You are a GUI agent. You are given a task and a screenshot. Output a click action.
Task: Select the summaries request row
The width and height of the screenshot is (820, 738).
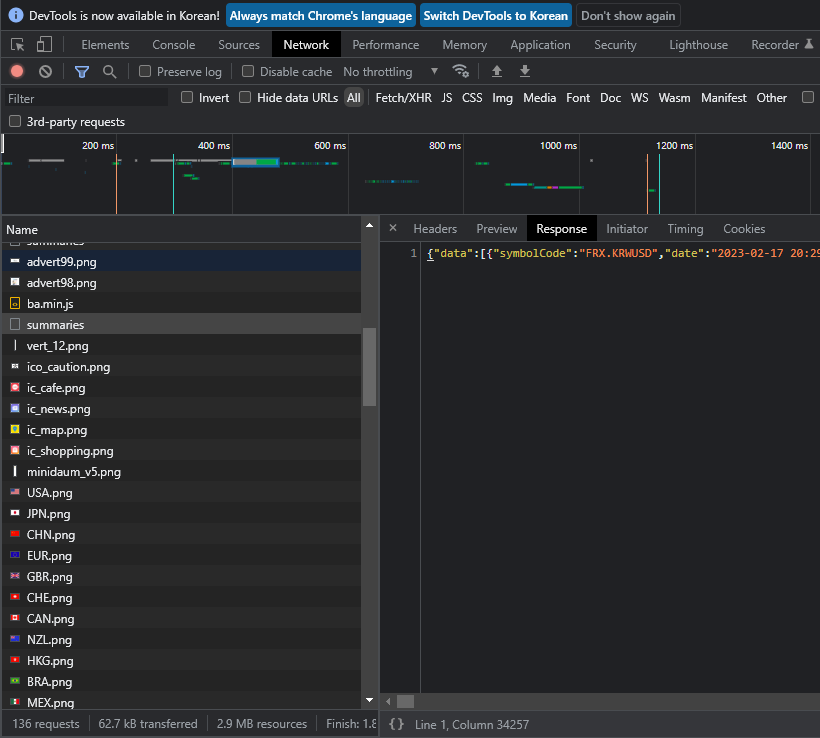[181, 324]
